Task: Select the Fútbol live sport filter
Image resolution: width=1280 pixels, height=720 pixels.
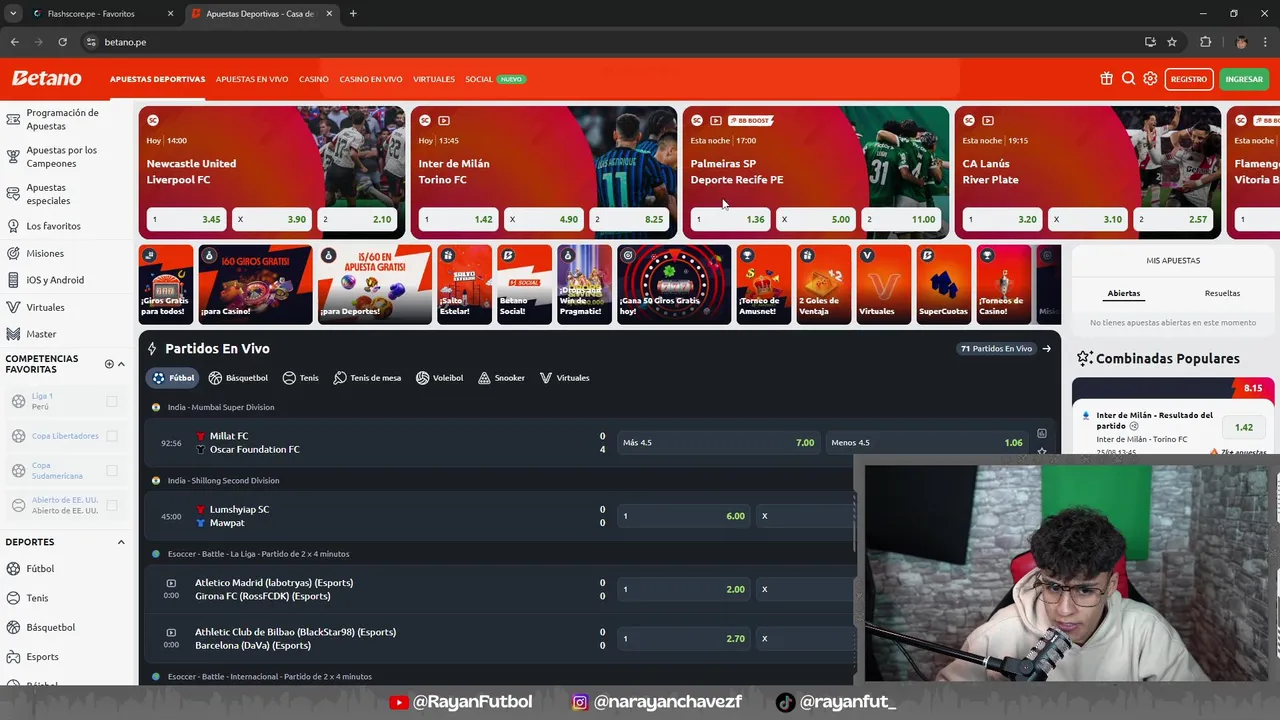Action: (173, 378)
